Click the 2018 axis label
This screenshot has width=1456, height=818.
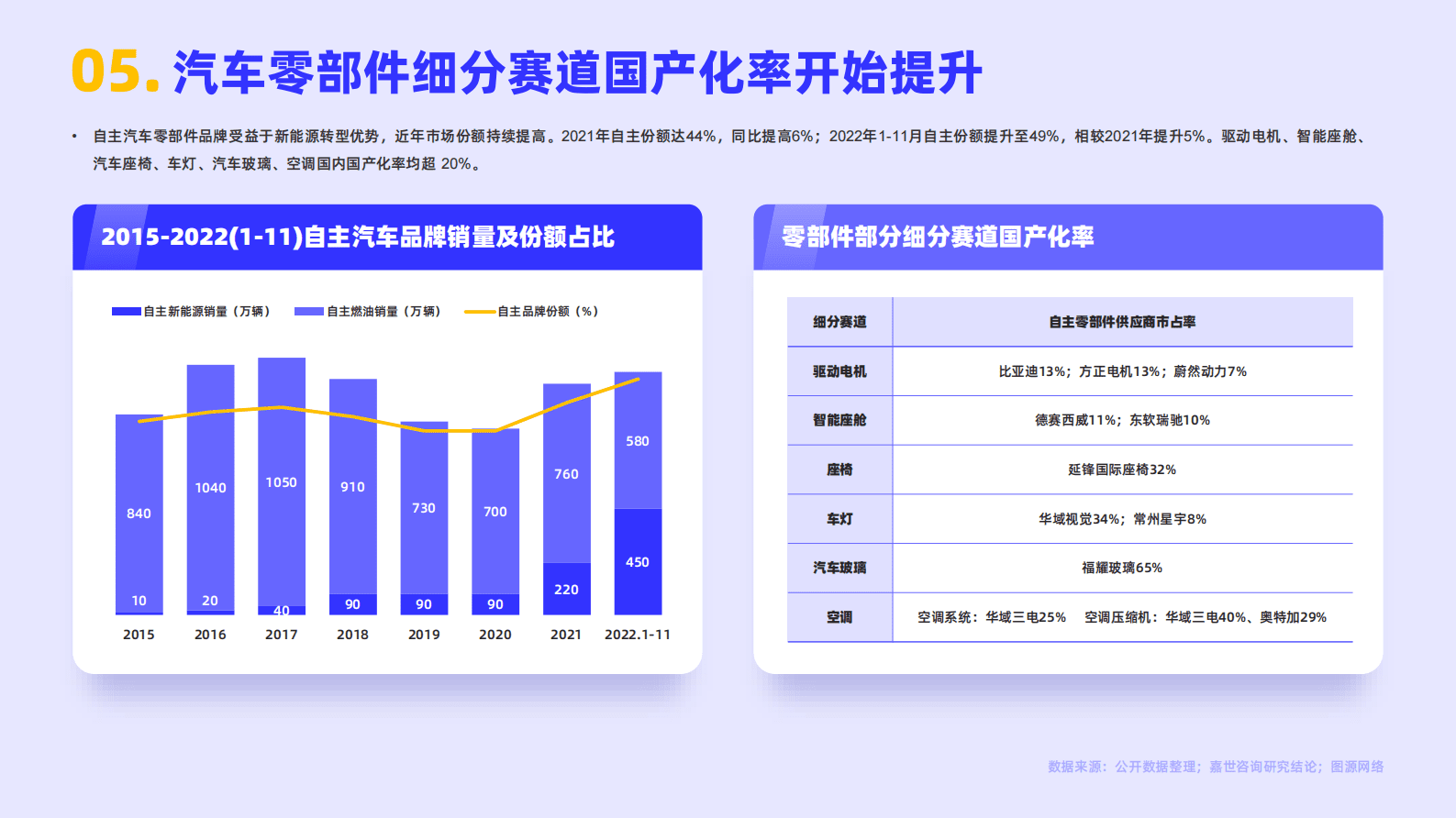[352, 635]
